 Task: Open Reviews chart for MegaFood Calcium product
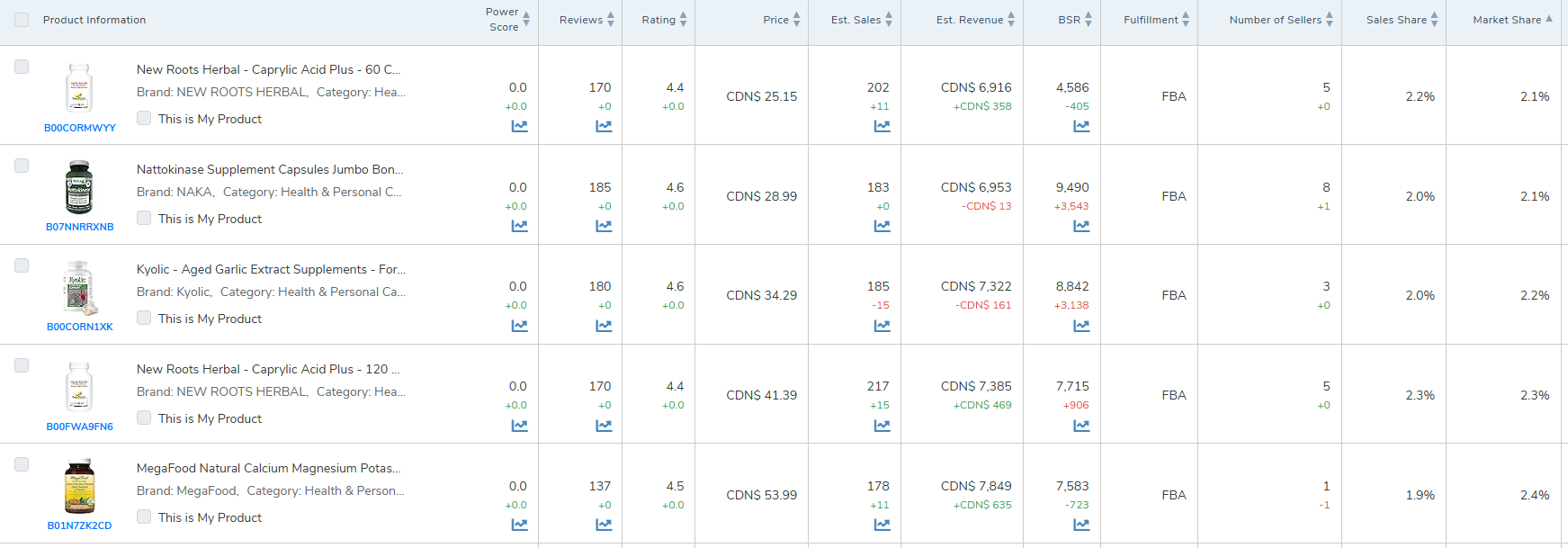pos(604,525)
